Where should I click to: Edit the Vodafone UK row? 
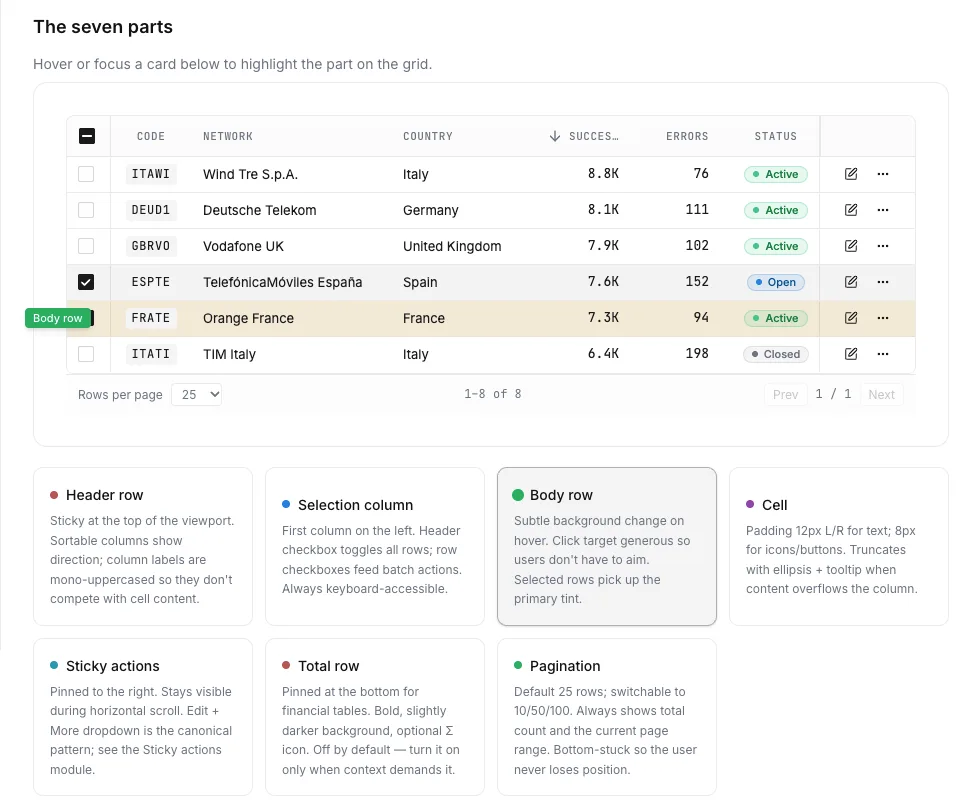pos(851,246)
